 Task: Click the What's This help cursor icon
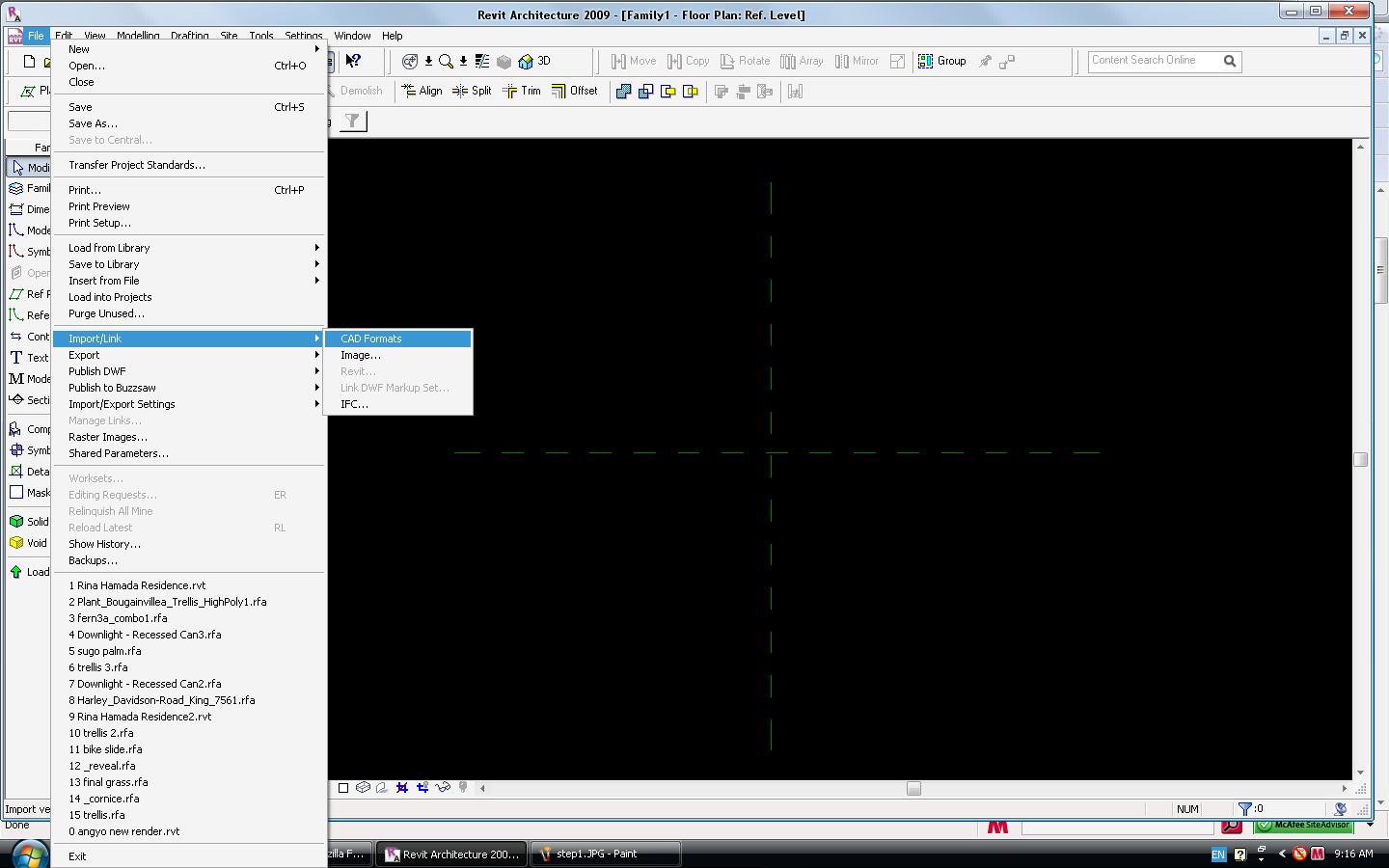pos(353,61)
